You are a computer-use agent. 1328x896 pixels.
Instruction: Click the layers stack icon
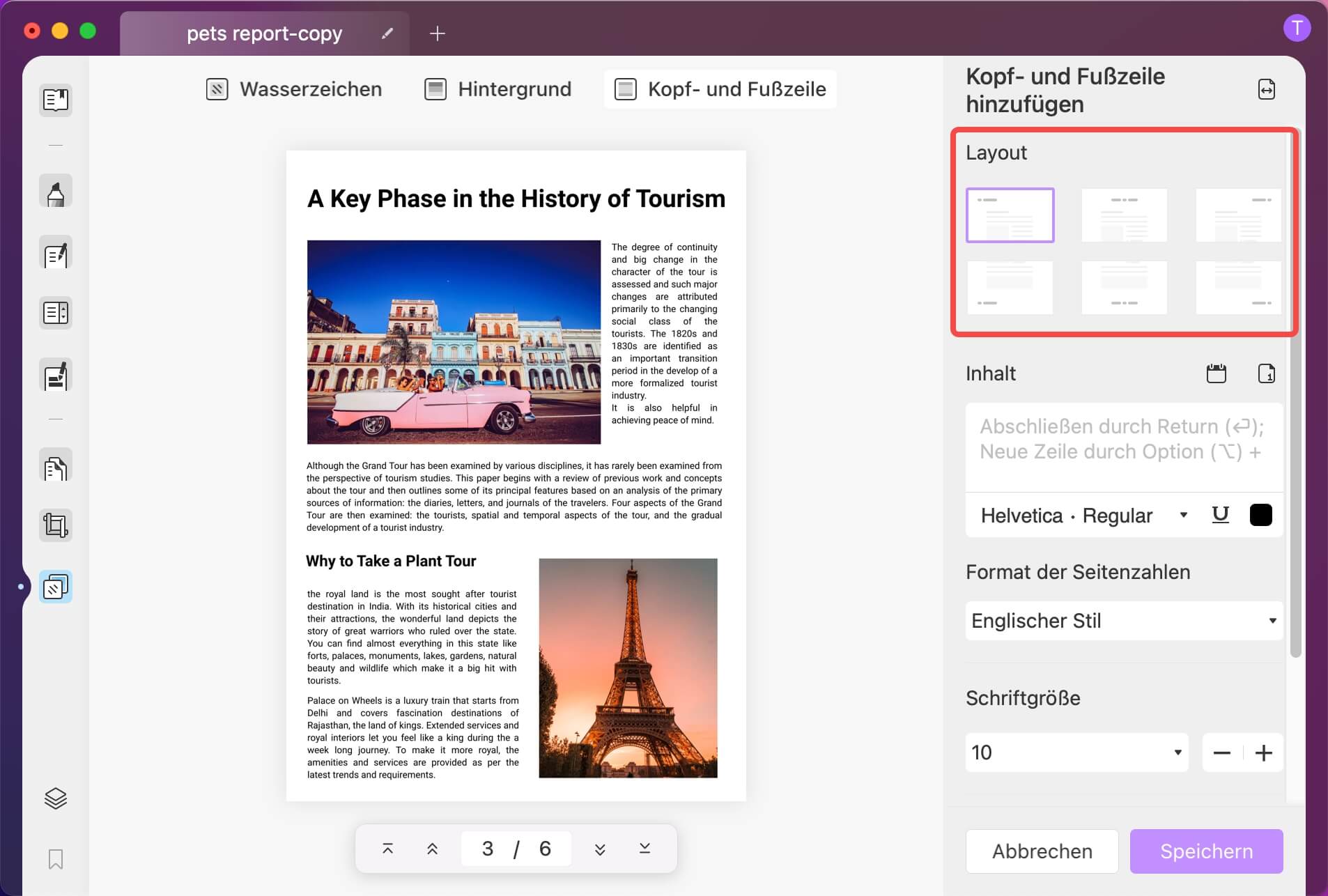tap(56, 798)
